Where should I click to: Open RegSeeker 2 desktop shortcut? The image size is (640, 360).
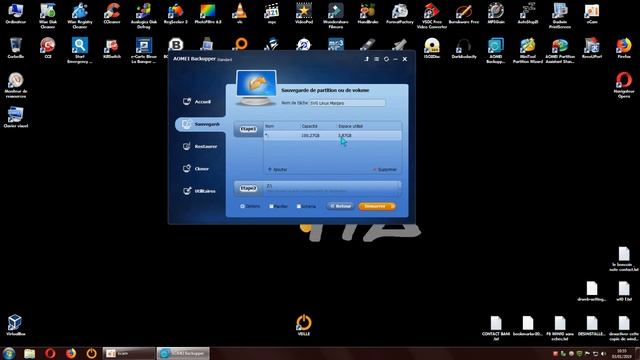point(176,13)
